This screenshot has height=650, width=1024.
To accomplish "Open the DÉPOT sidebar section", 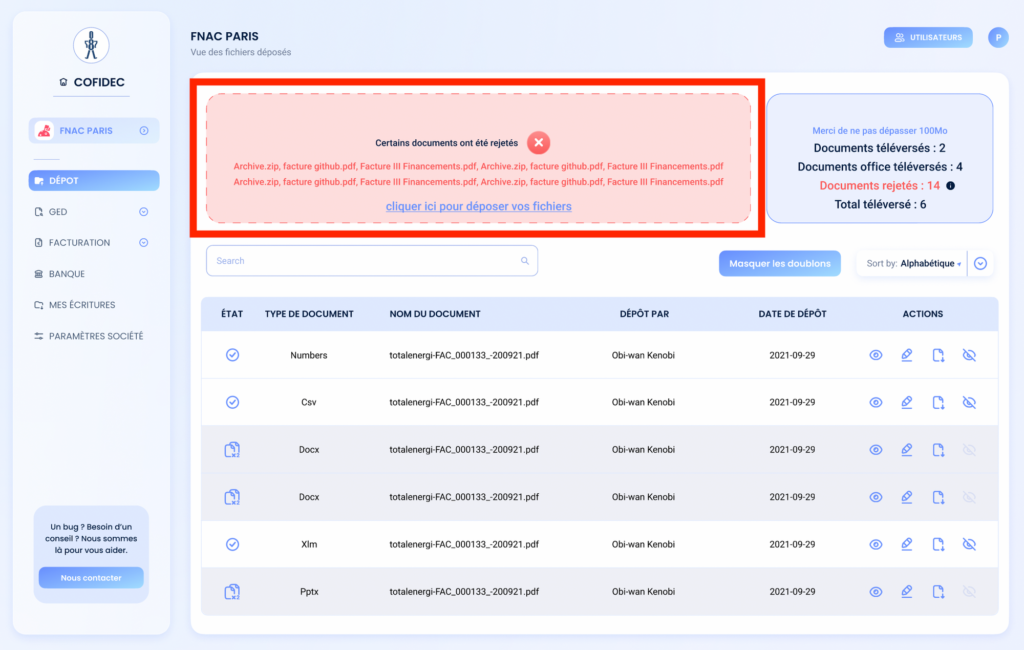I will pyautogui.click(x=94, y=180).
